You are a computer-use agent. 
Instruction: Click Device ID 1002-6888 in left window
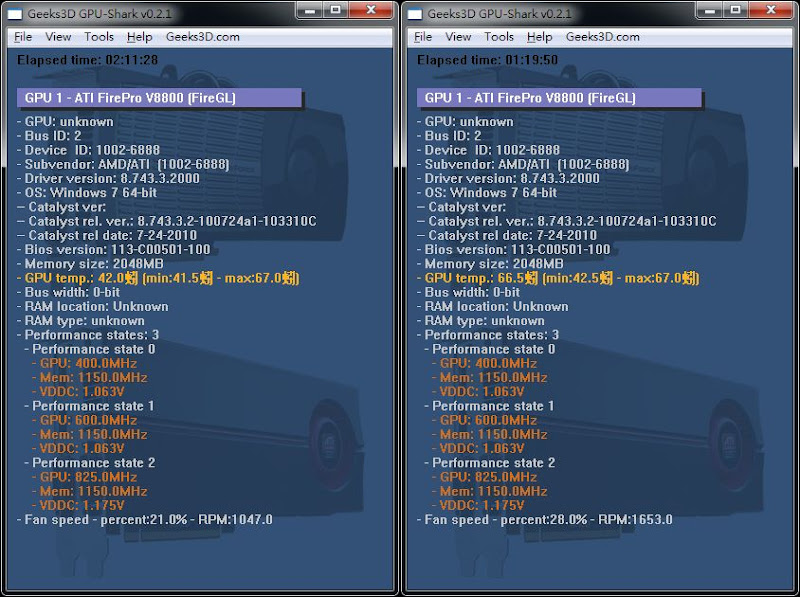(88, 150)
